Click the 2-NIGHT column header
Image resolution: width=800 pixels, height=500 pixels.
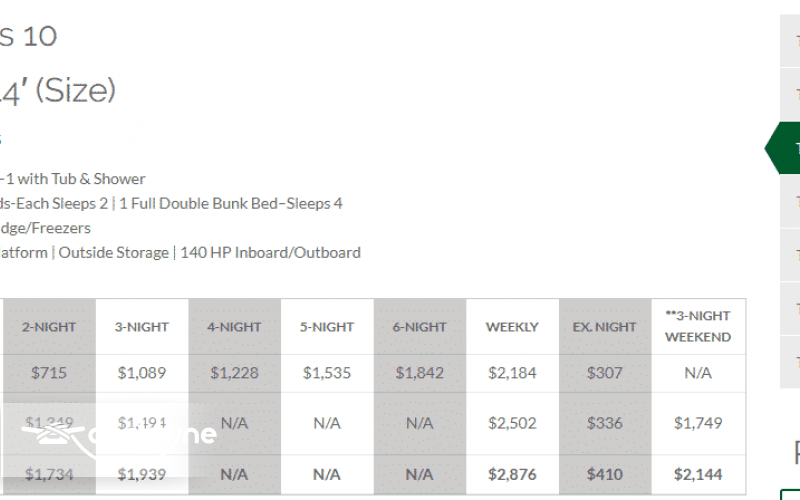[49, 327]
